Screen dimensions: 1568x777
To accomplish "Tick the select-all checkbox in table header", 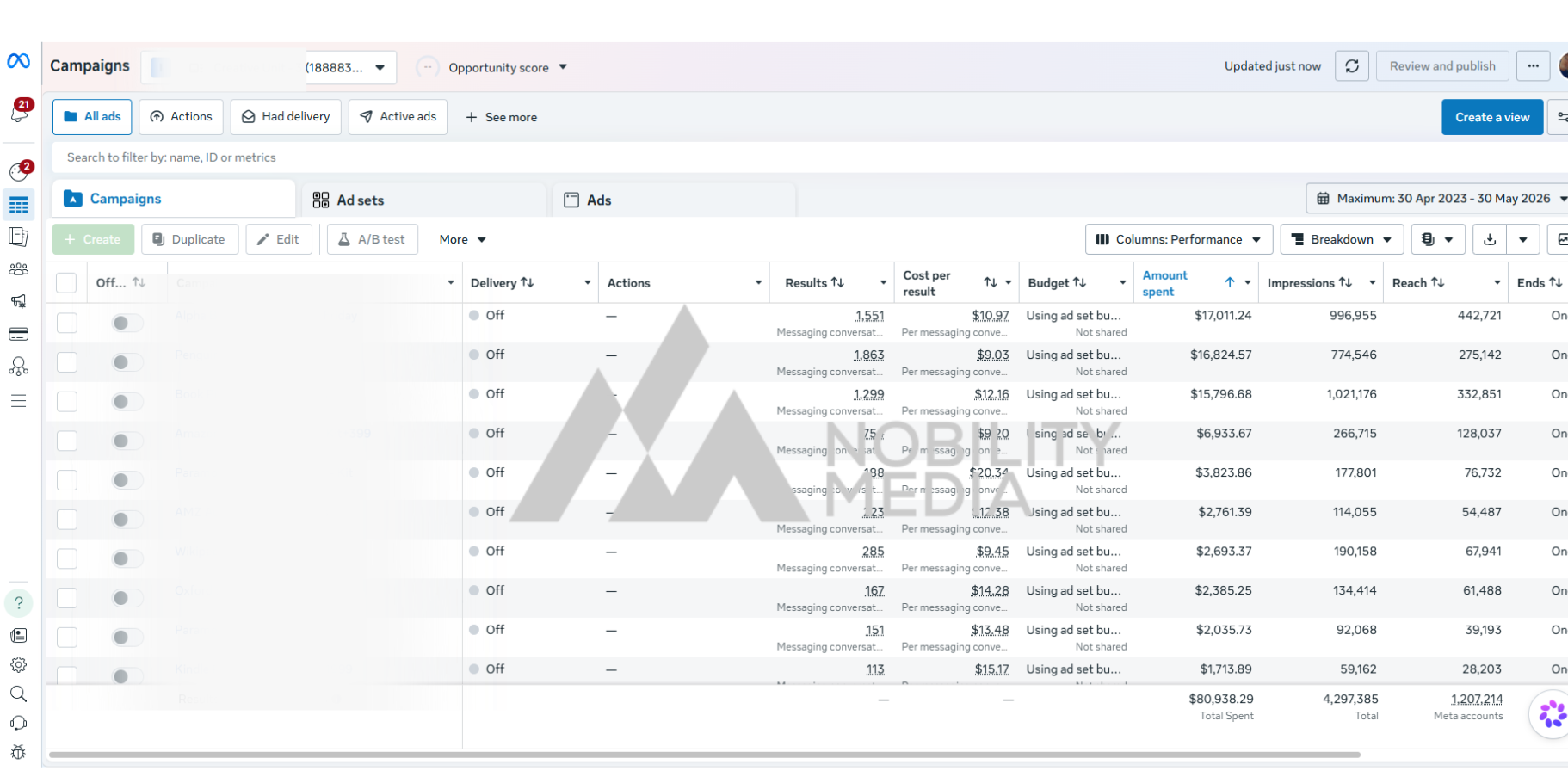I will click(66, 283).
